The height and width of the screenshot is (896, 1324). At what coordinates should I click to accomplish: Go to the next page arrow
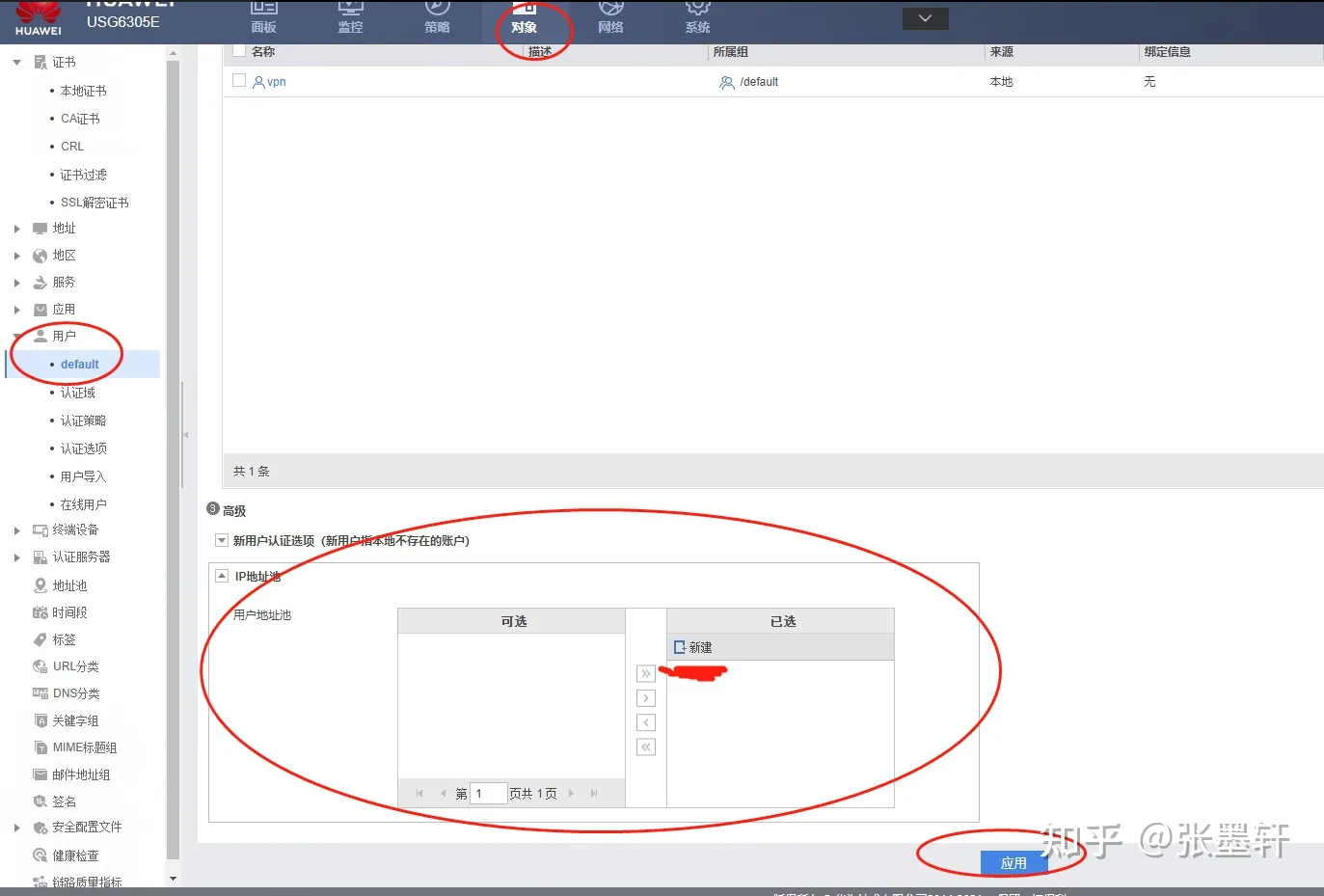coord(572,793)
